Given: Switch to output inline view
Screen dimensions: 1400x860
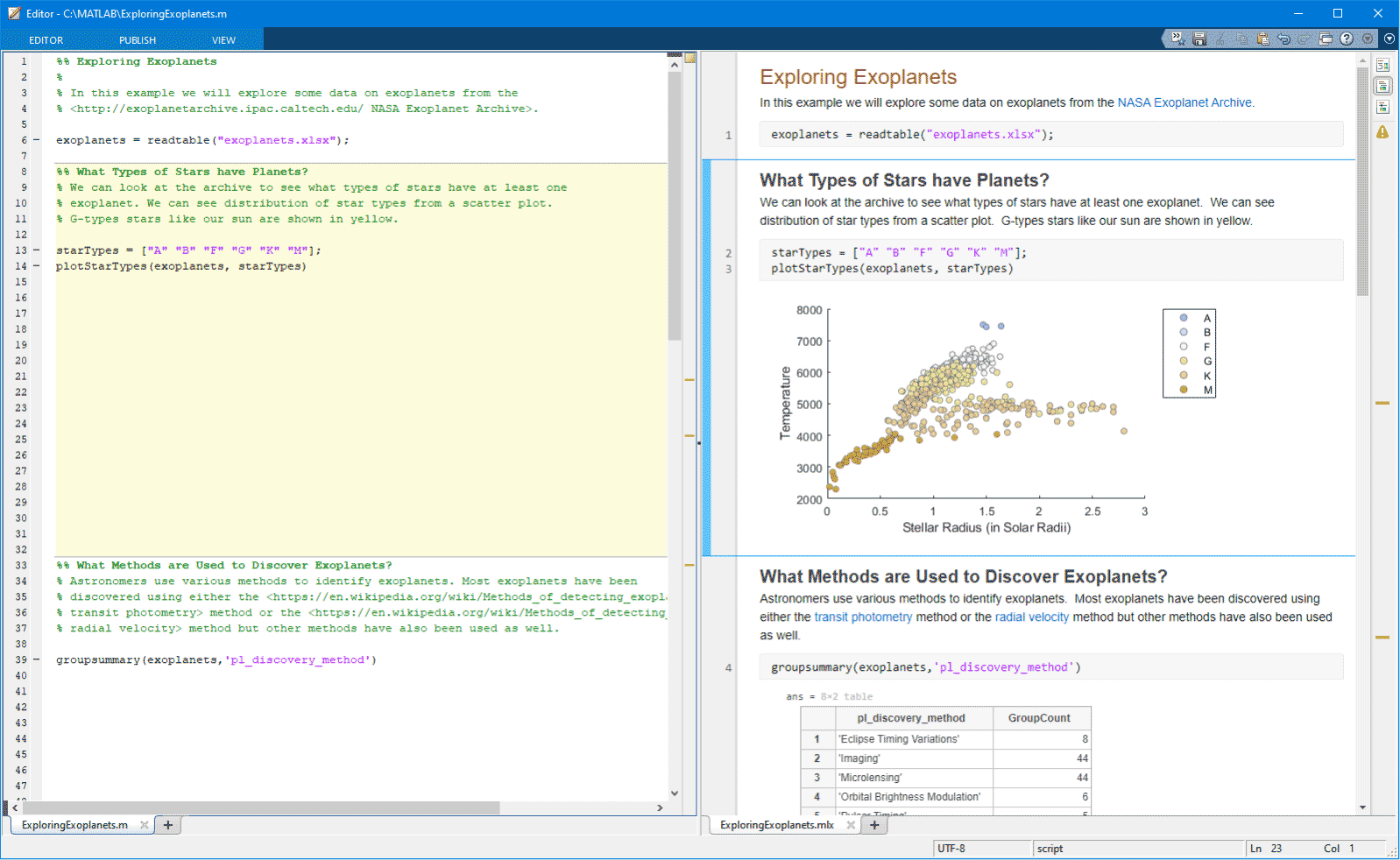Looking at the screenshot, I should pos(1382,86).
